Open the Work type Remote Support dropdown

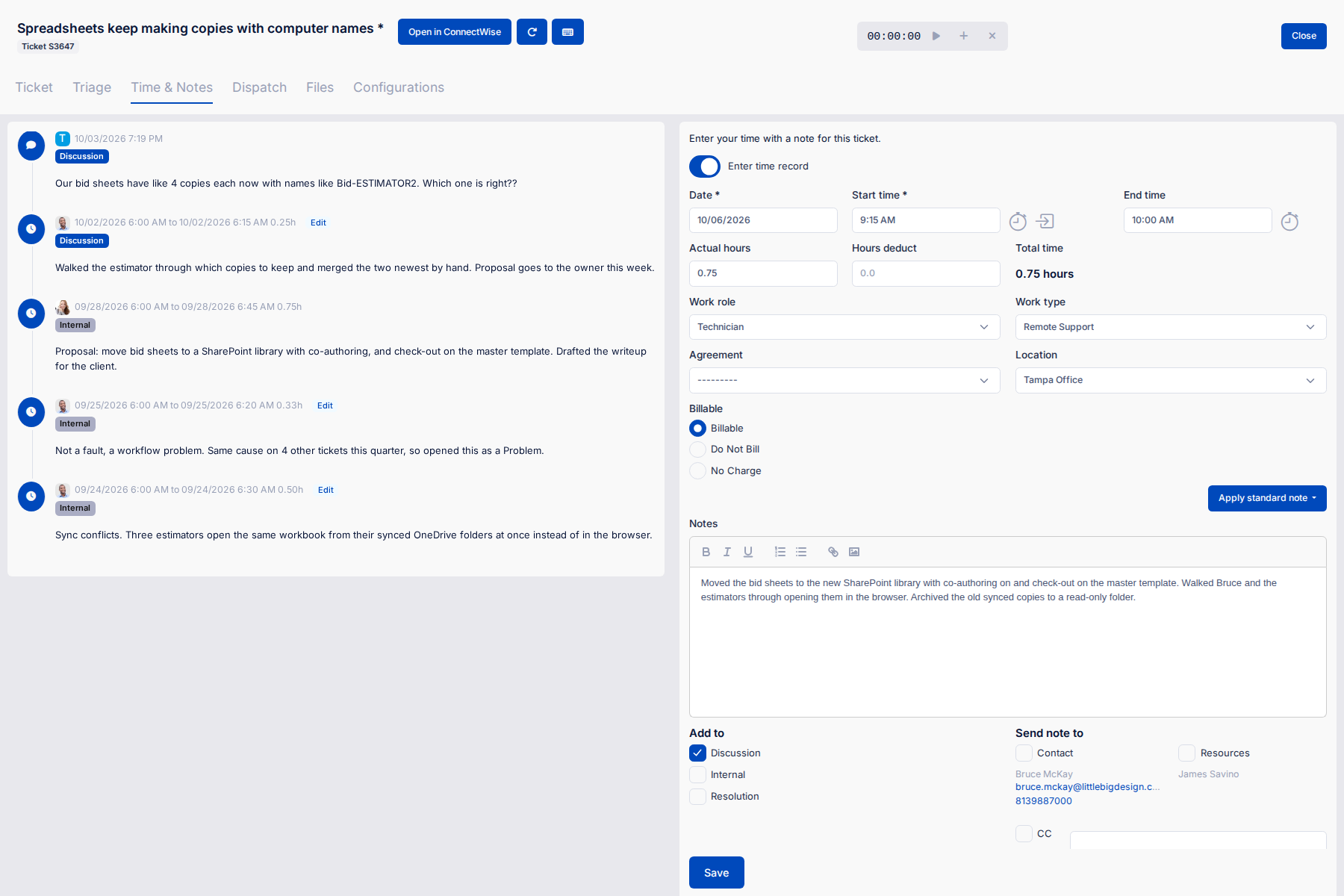point(1171,327)
